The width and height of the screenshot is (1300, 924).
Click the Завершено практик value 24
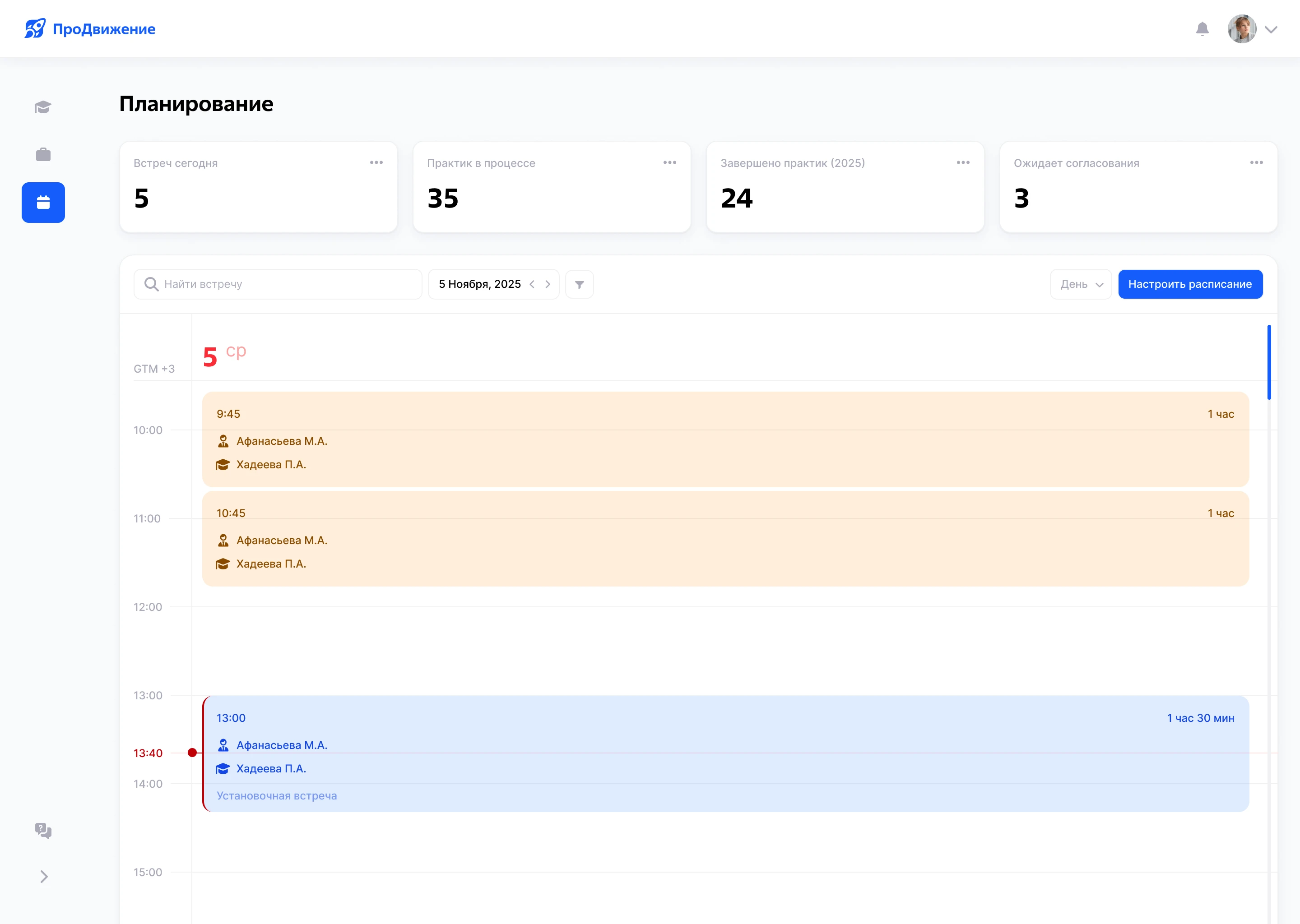click(737, 198)
